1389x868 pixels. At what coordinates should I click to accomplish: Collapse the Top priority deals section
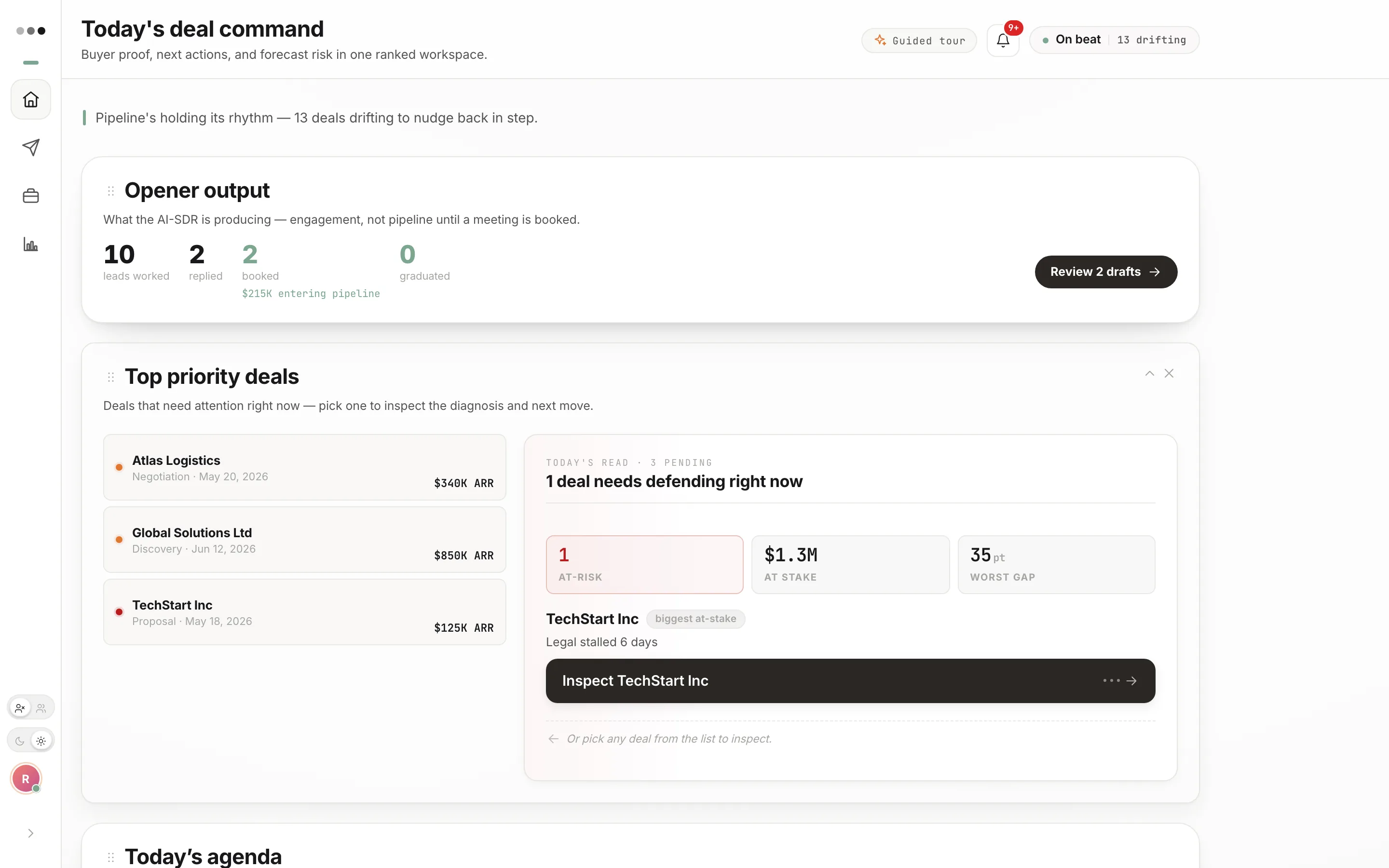[x=1149, y=373]
